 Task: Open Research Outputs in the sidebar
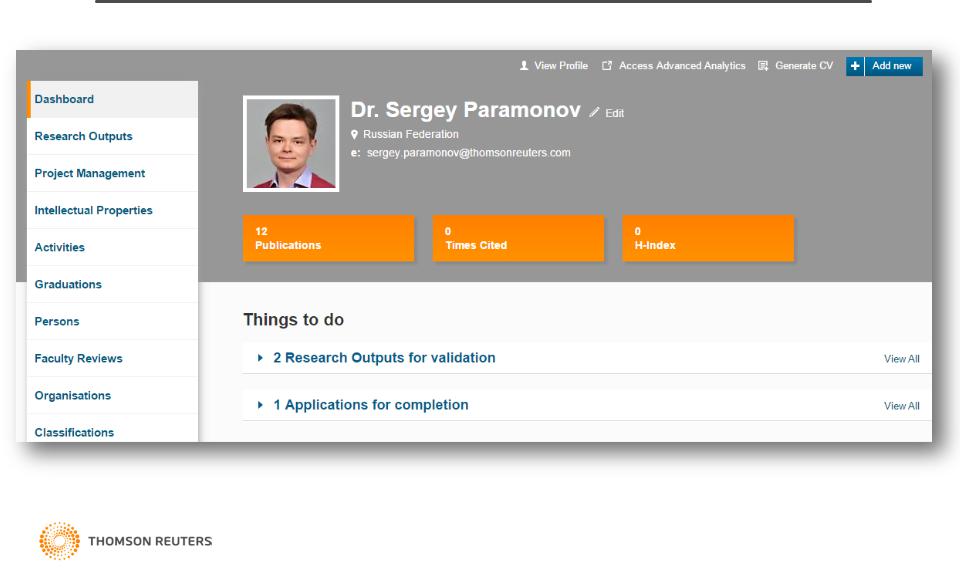point(83,136)
